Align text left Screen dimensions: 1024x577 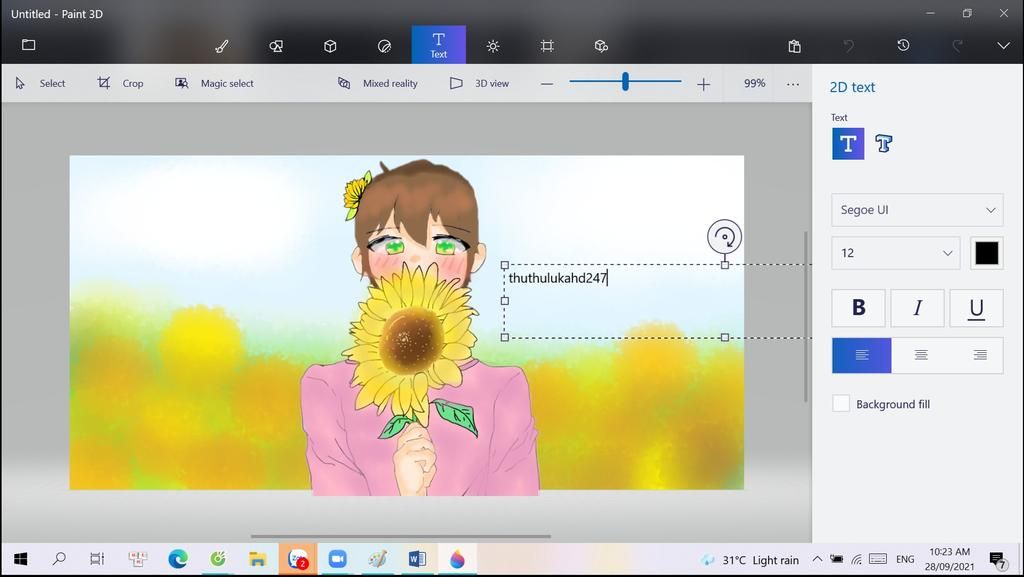pos(861,355)
